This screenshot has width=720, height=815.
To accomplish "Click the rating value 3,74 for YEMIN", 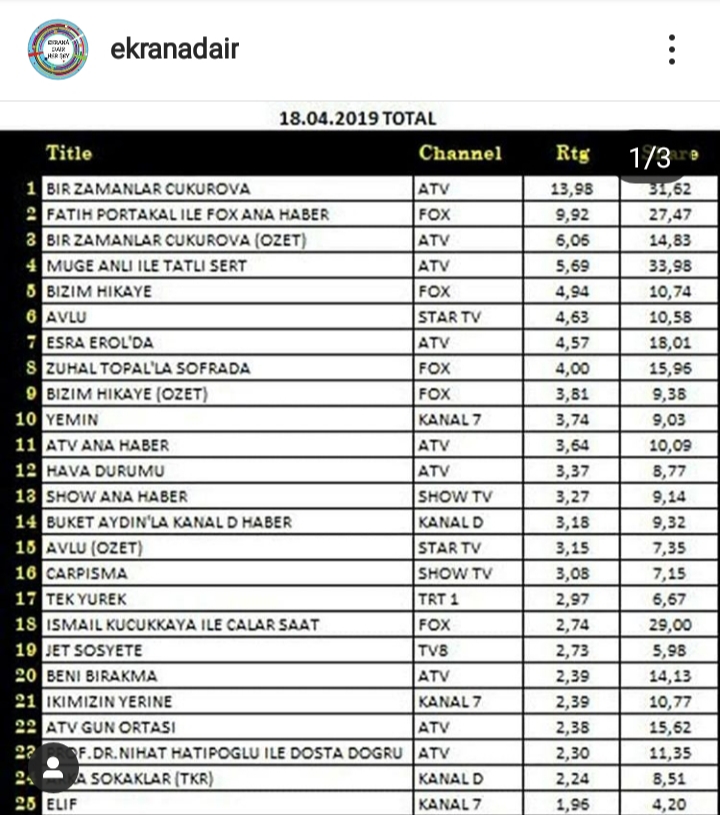I will click(571, 421).
